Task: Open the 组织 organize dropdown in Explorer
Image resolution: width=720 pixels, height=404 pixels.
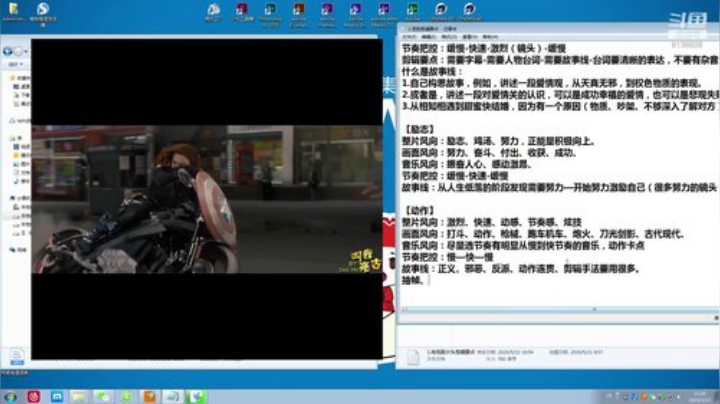Action: point(15,64)
